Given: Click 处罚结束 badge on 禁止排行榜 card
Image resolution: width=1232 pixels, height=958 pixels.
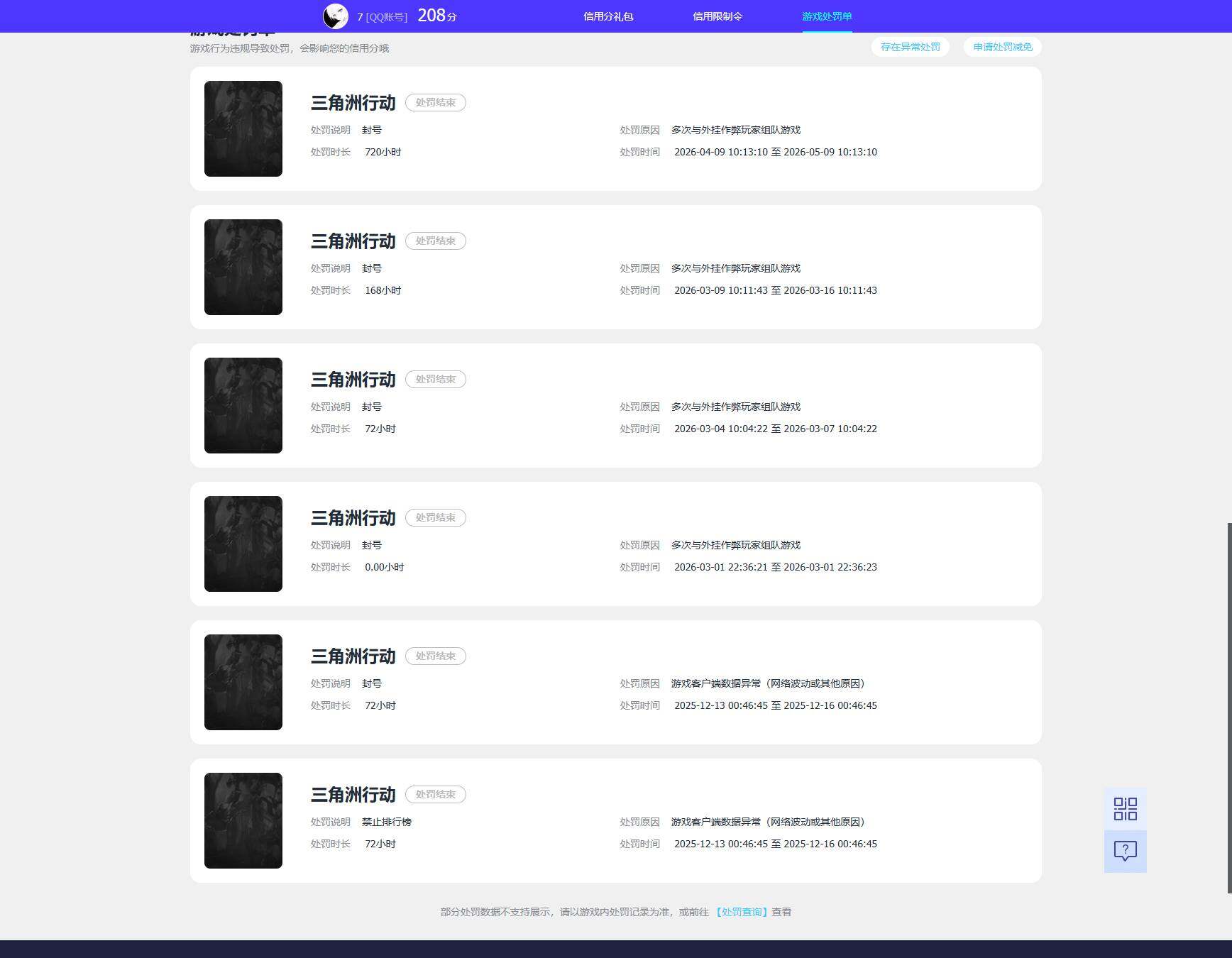Looking at the screenshot, I should (435, 794).
